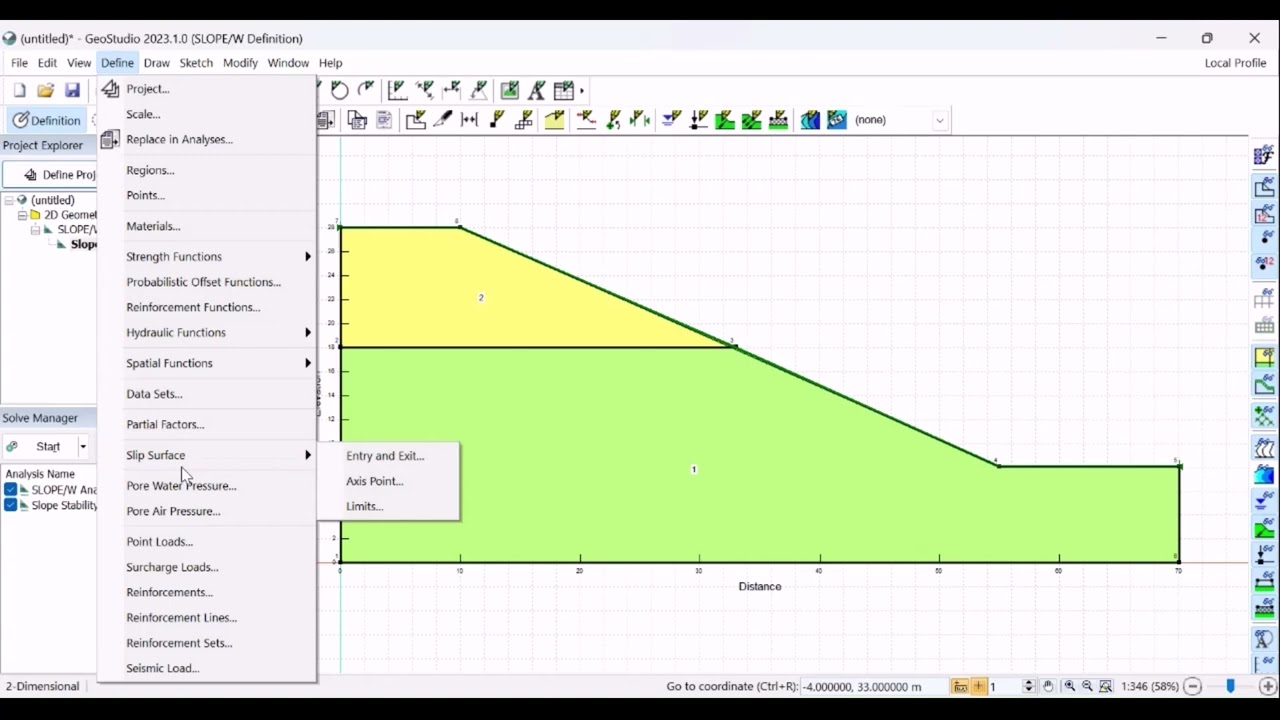The image size is (1280, 720).
Task: Open the Help menu
Action: 330,63
